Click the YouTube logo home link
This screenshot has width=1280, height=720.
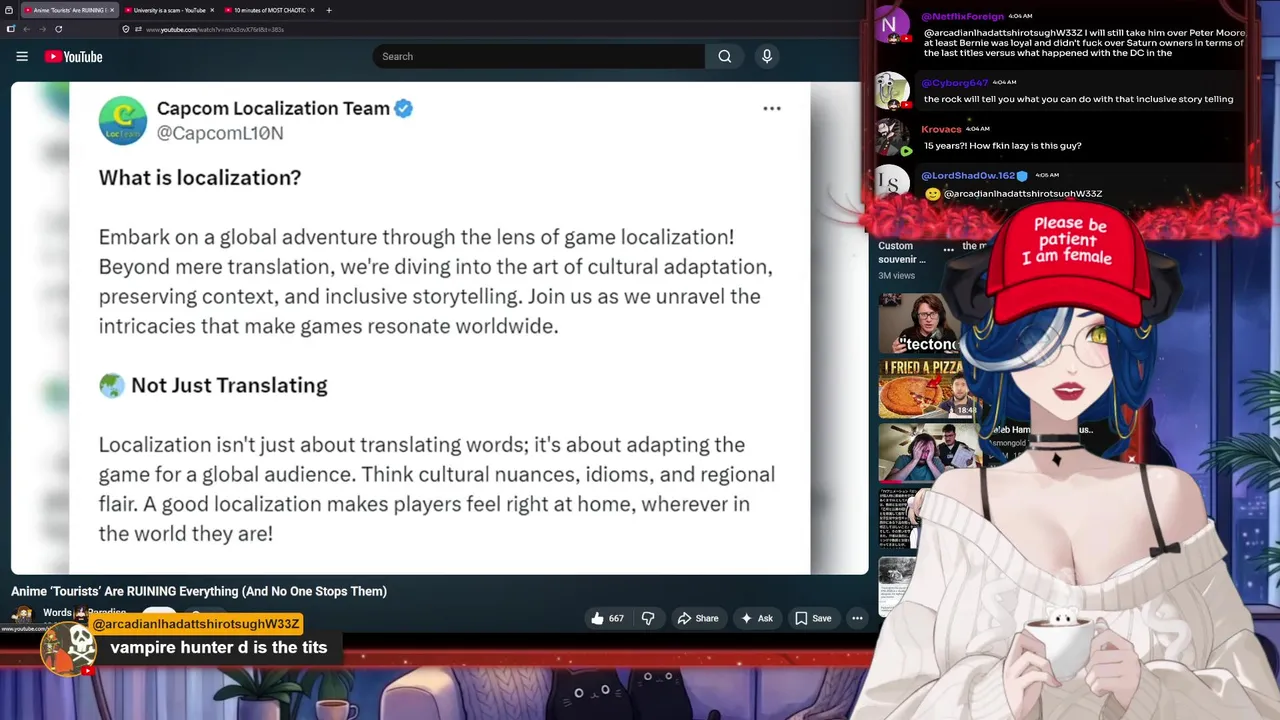point(74,57)
